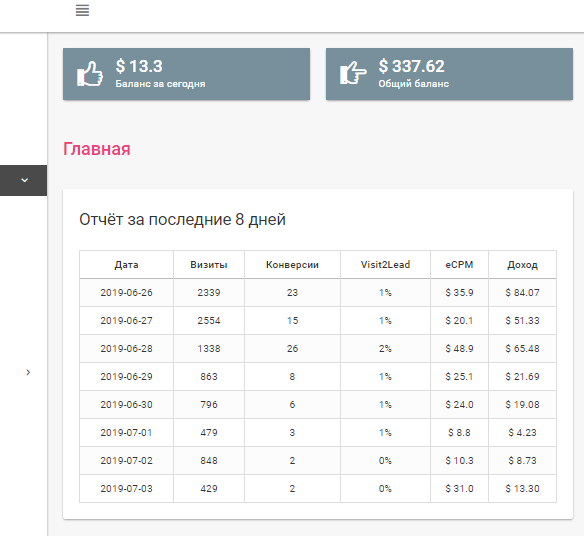Open the $ 337.62 Общий баланс card
The width and height of the screenshot is (584, 536).
coord(449,74)
